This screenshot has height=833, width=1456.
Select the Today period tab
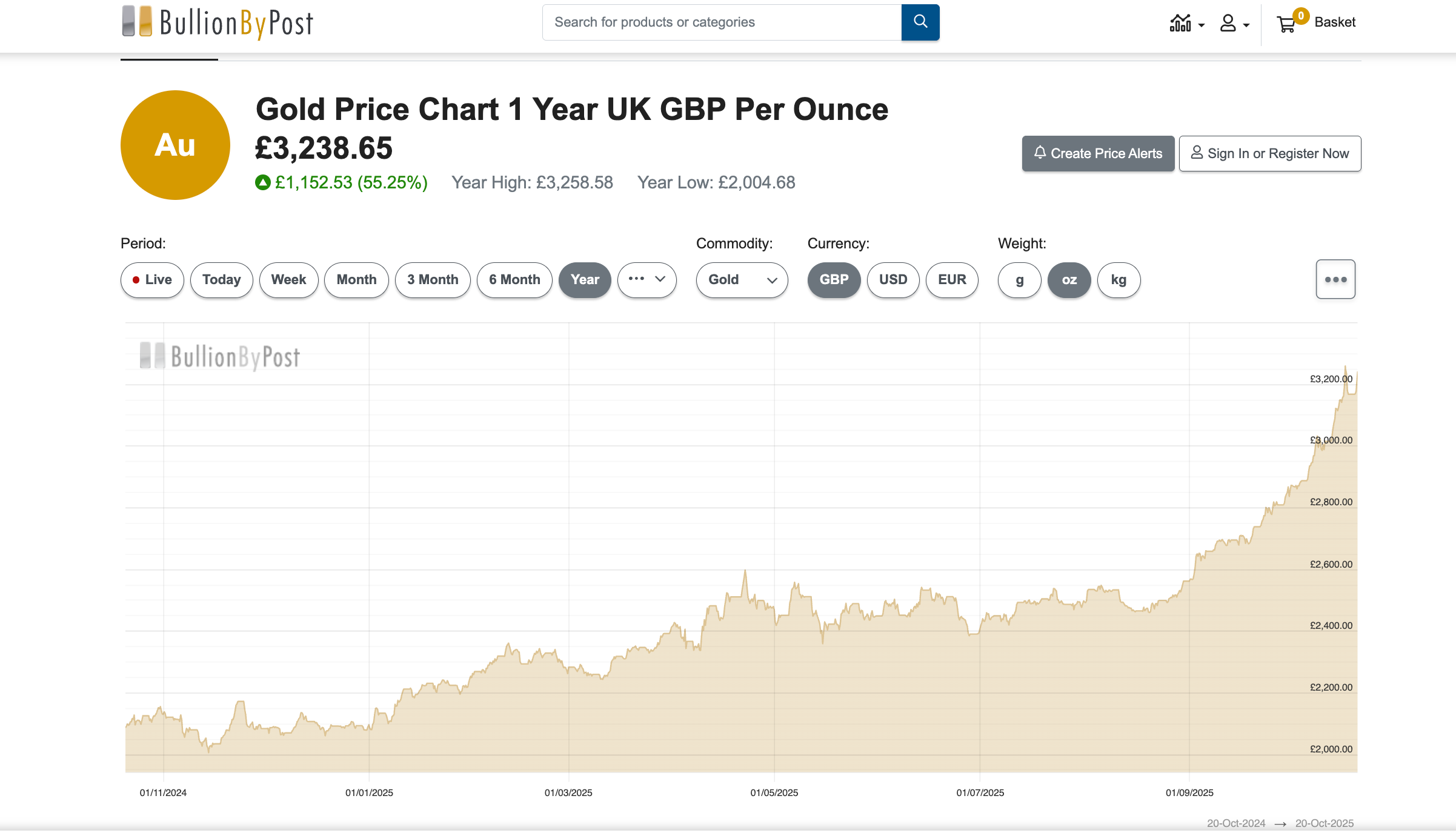(x=221, y=280)
